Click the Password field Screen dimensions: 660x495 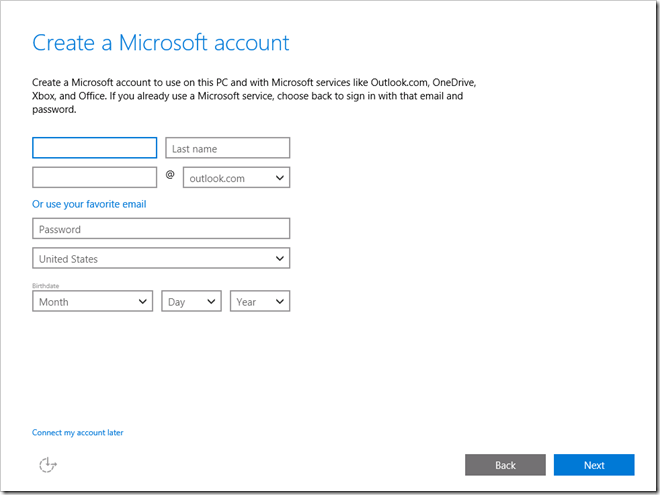(x=161, y=229)
